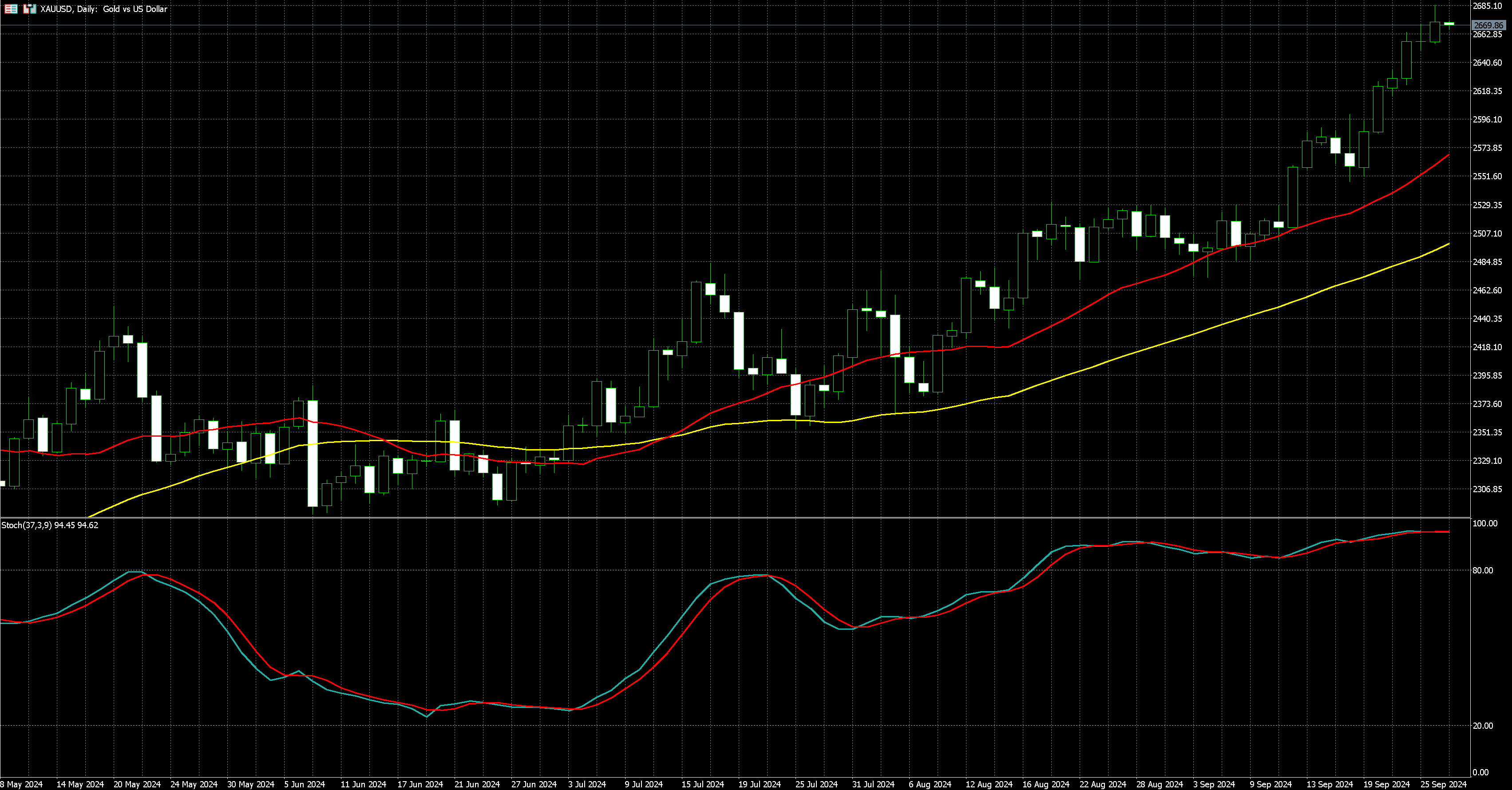Viewport: 1512px width, 790px height.
Task: Select the 8 May 2024 date label
Action: tap(22, 784)
